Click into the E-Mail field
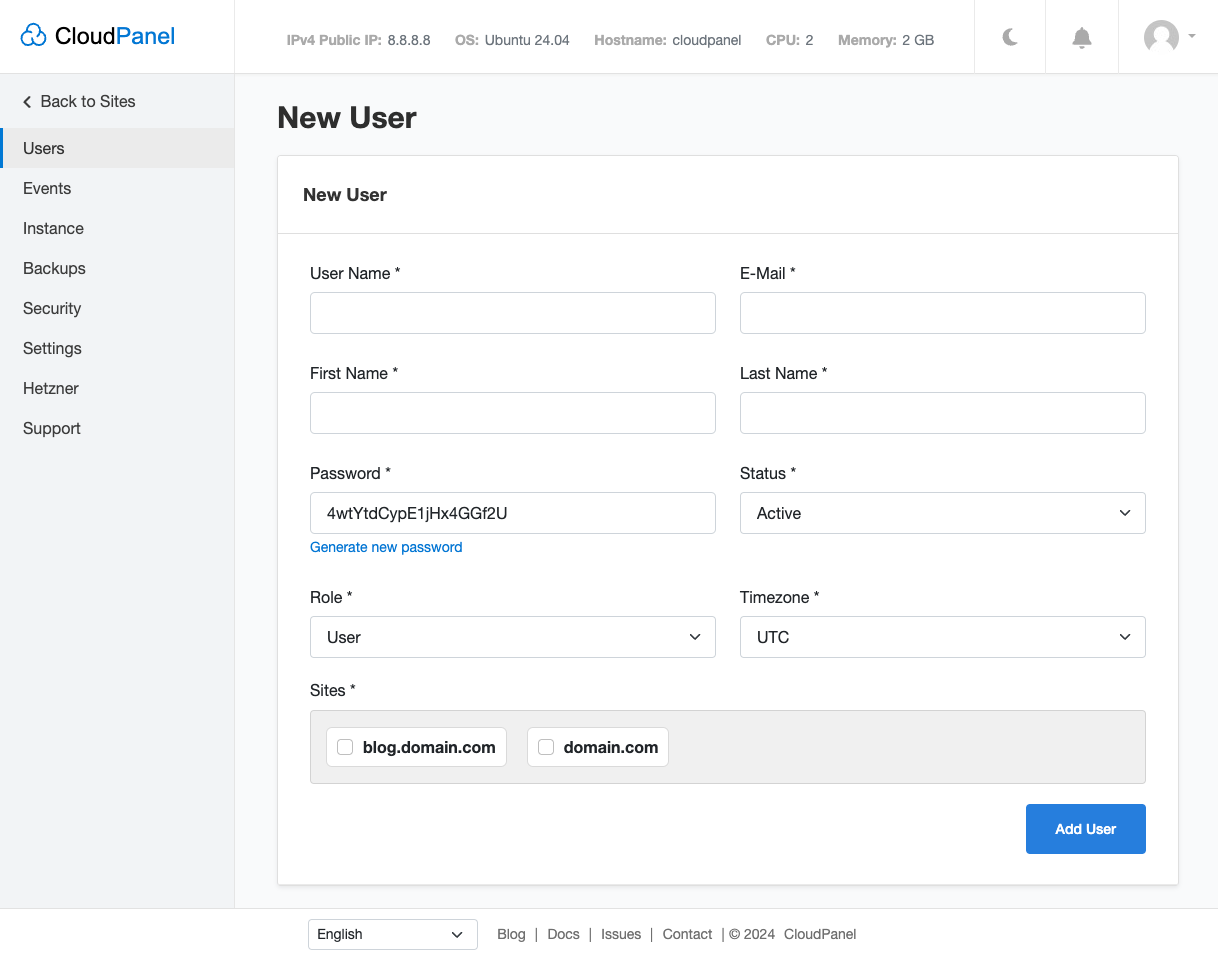The height and width of the screenshot is (960, 1218). pos(942,313)
